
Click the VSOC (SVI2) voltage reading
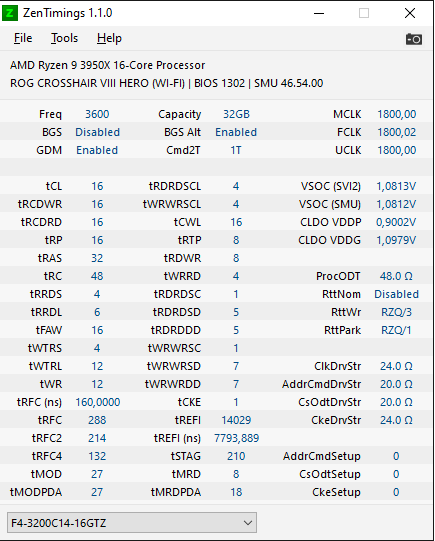[x=396, y=186]
